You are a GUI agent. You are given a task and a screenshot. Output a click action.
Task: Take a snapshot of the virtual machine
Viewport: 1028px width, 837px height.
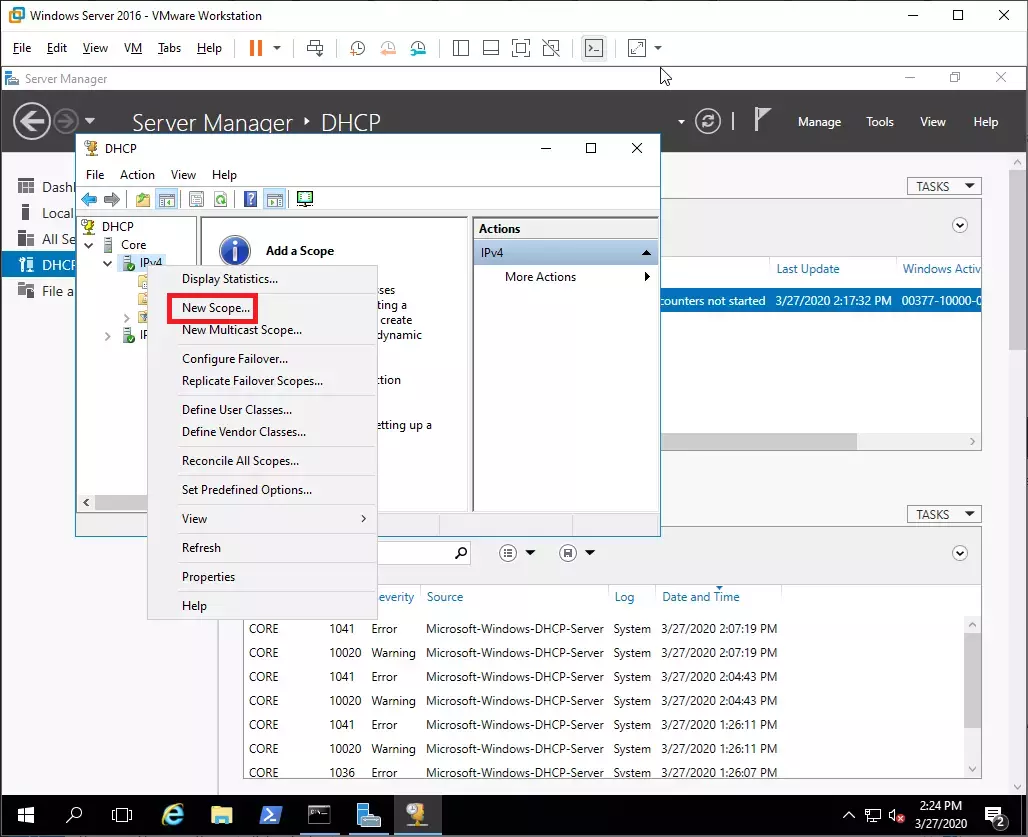pyautogui.click(x=357, y=48)
